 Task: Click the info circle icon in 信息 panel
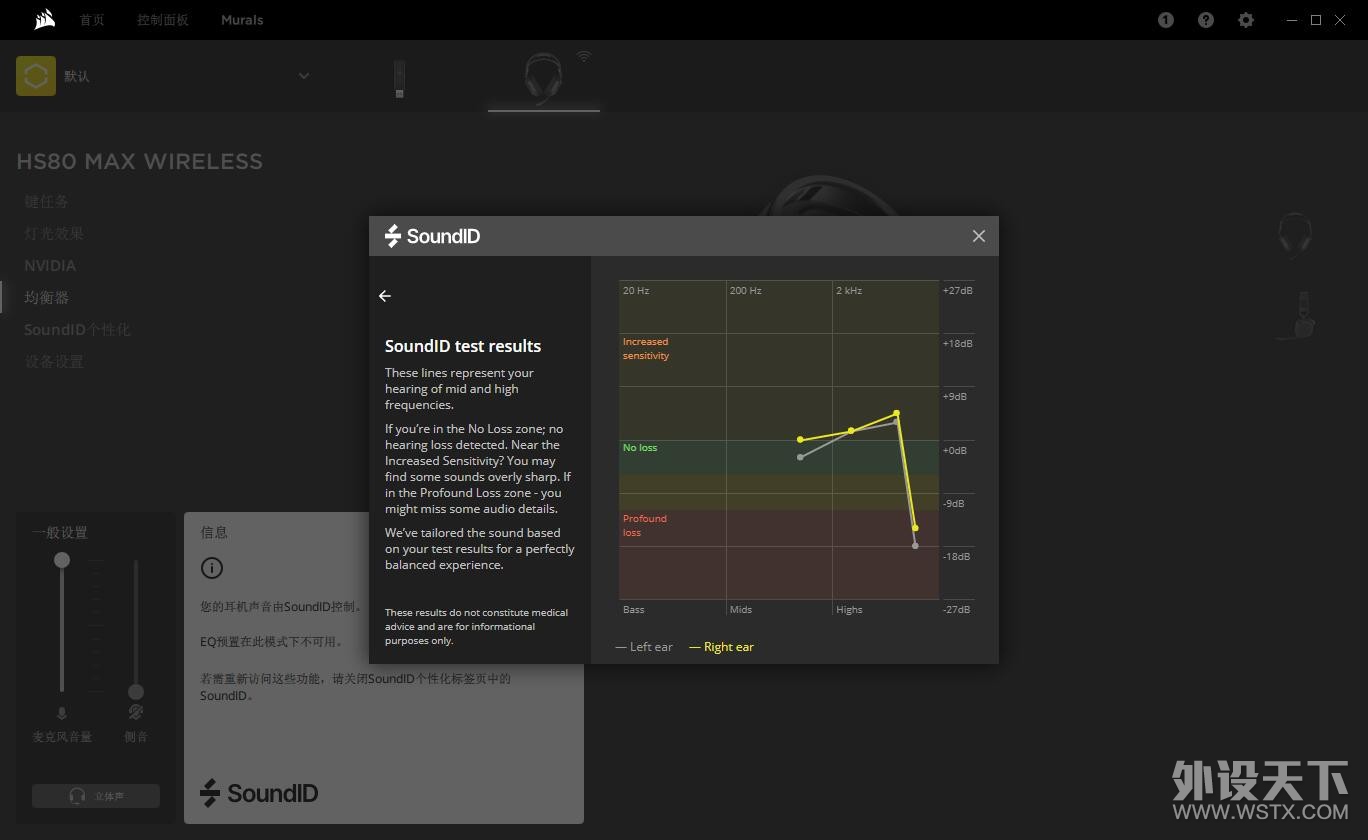(211, 568)
